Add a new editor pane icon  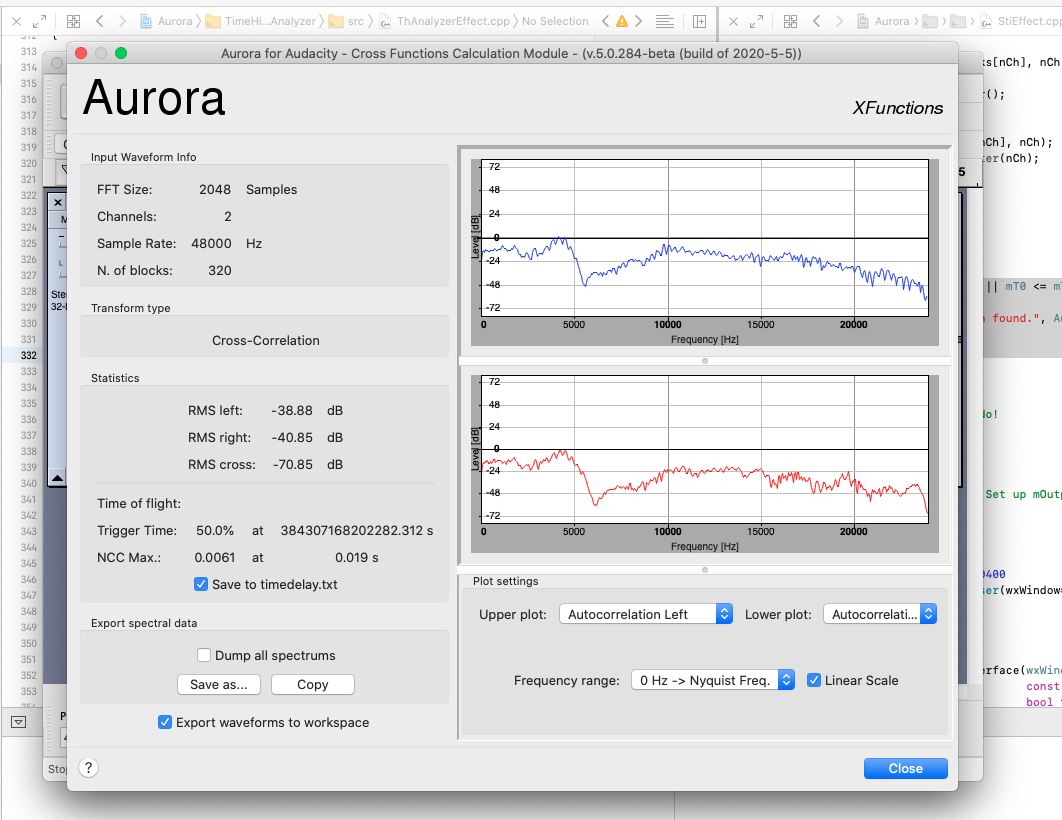700,22
